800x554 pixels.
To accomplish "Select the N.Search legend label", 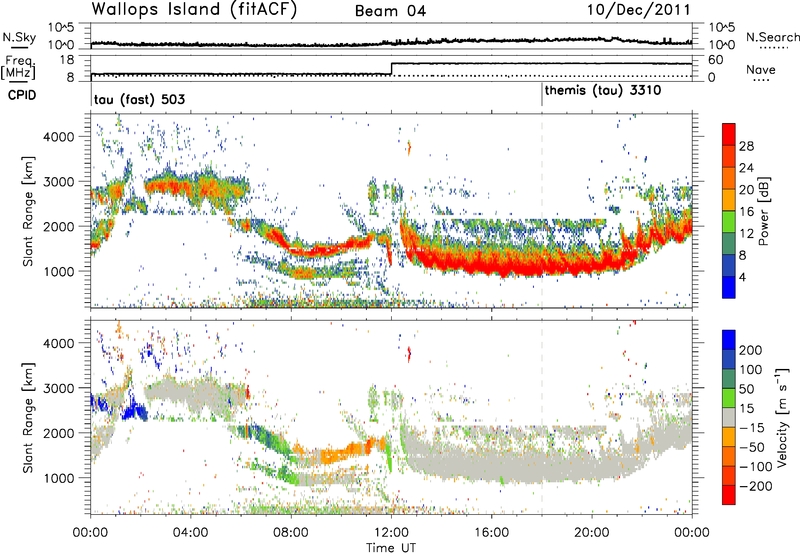I will click(x=772, y=37).
